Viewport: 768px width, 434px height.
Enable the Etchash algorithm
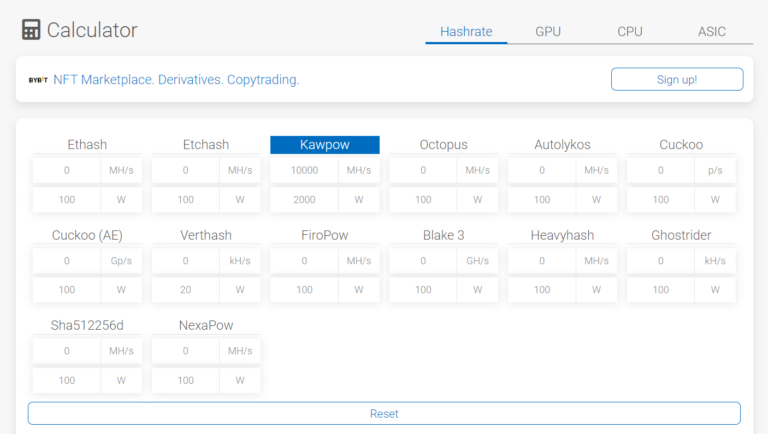coord(206,145)
